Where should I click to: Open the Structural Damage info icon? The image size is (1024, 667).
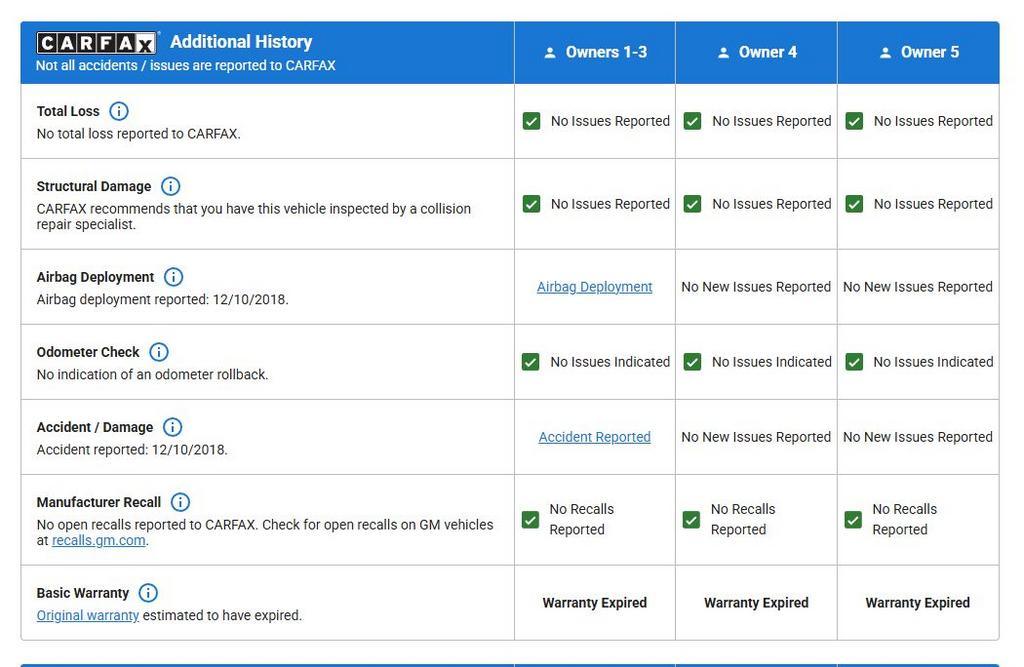pyautogui.click(x=170, y=186)
